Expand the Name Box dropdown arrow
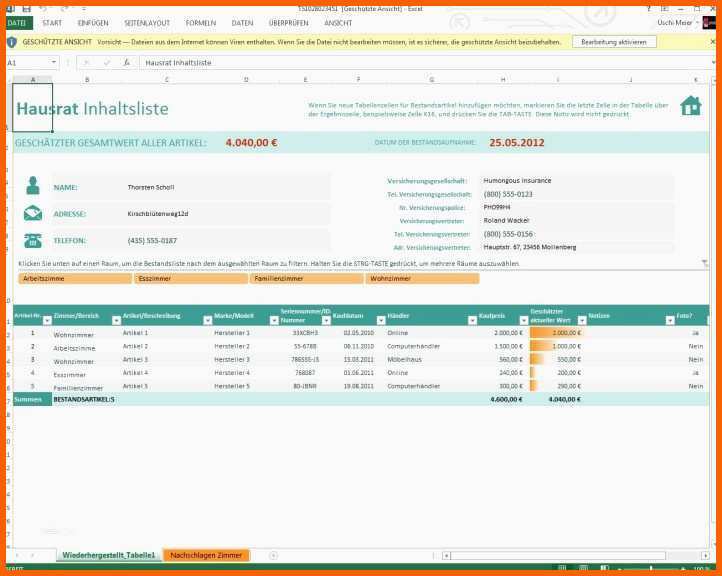 click(x=54, y=62)
